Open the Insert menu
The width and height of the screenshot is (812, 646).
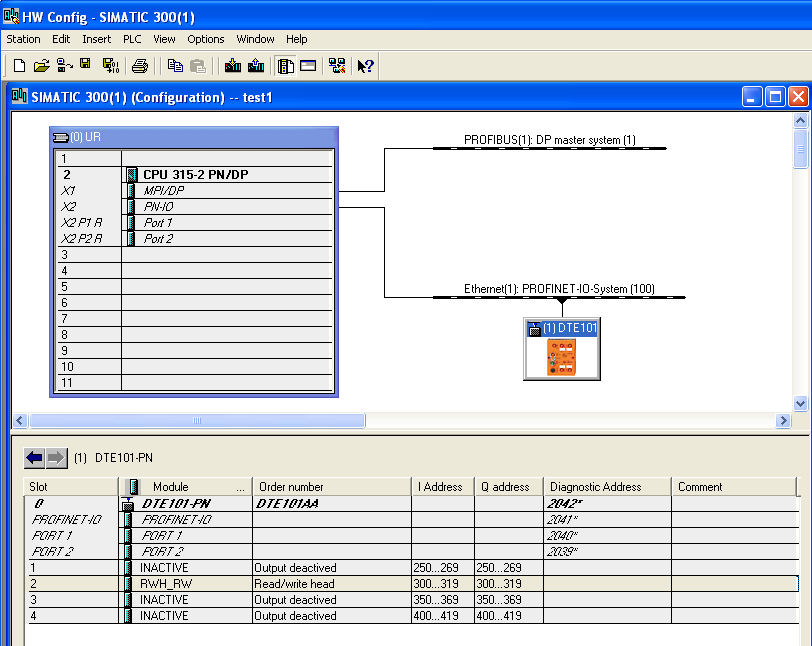(96, 39)
